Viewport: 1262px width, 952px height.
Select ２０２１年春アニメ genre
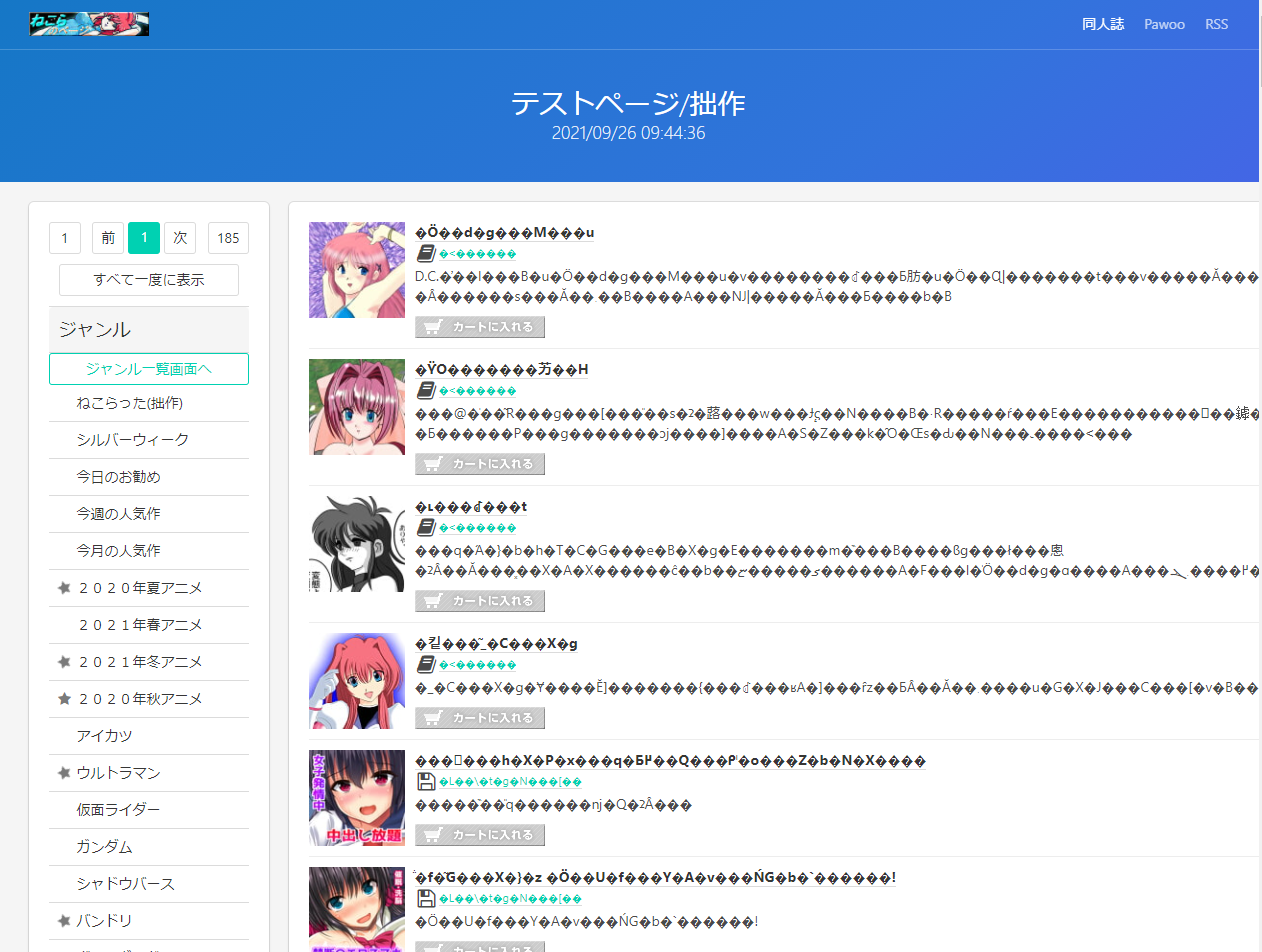pos(149,625)
